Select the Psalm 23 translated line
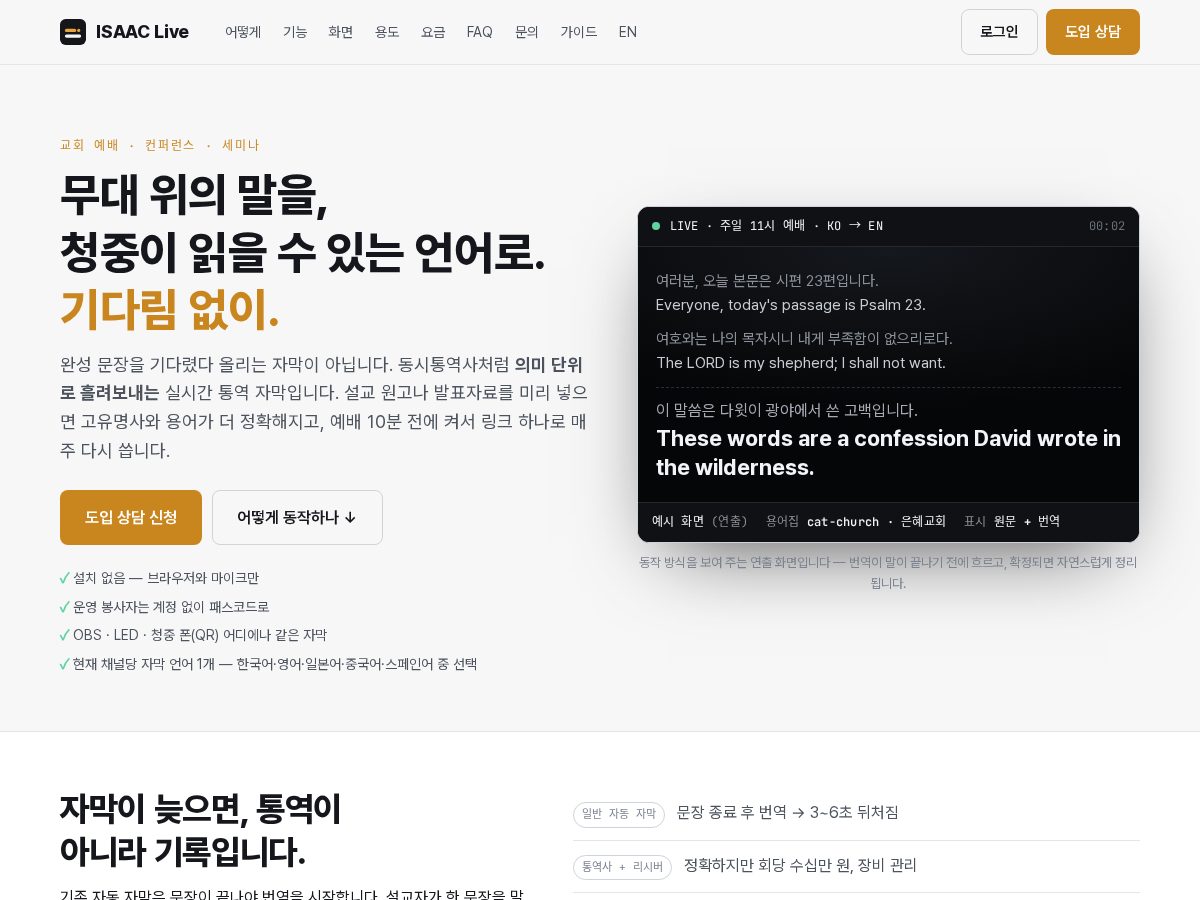Image resolution: width=1200 pixels, height=900 pixels. (791, 305)
